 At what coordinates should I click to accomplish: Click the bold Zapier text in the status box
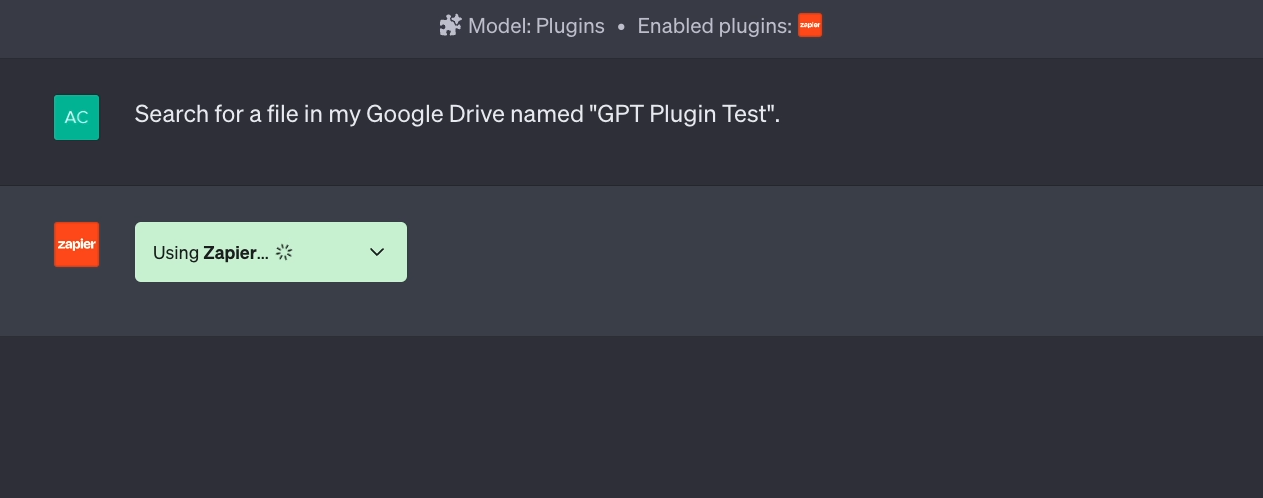pyautogui.click(x=235, y=253)
